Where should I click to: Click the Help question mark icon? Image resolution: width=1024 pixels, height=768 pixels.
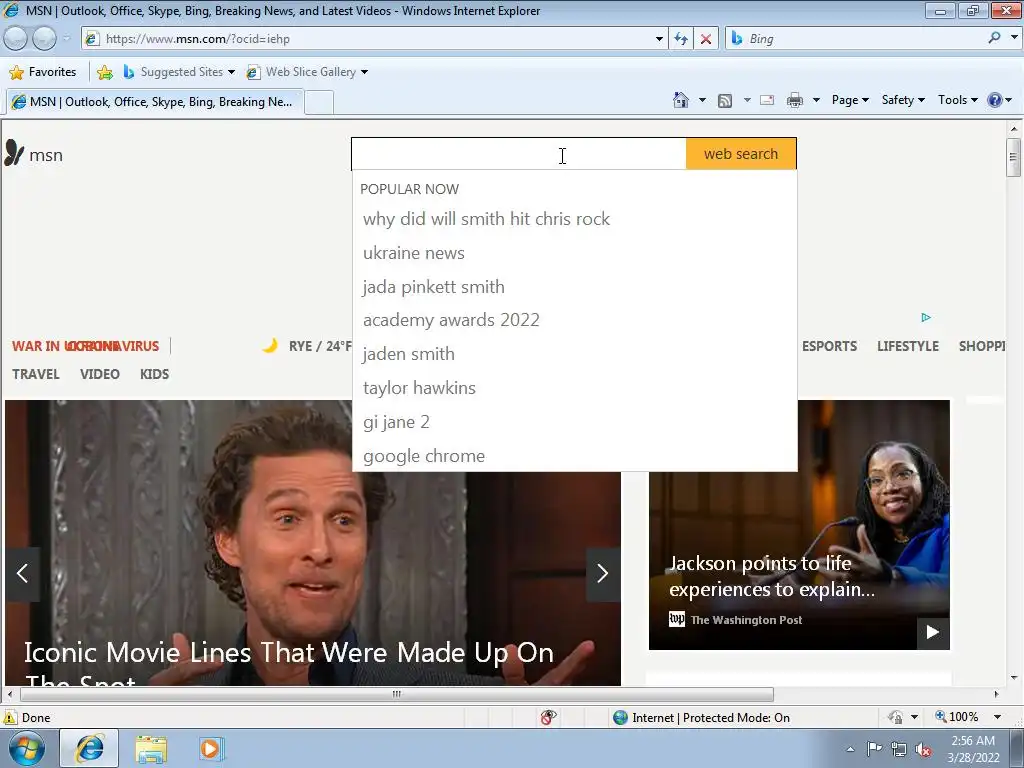(x=995, y=100)
